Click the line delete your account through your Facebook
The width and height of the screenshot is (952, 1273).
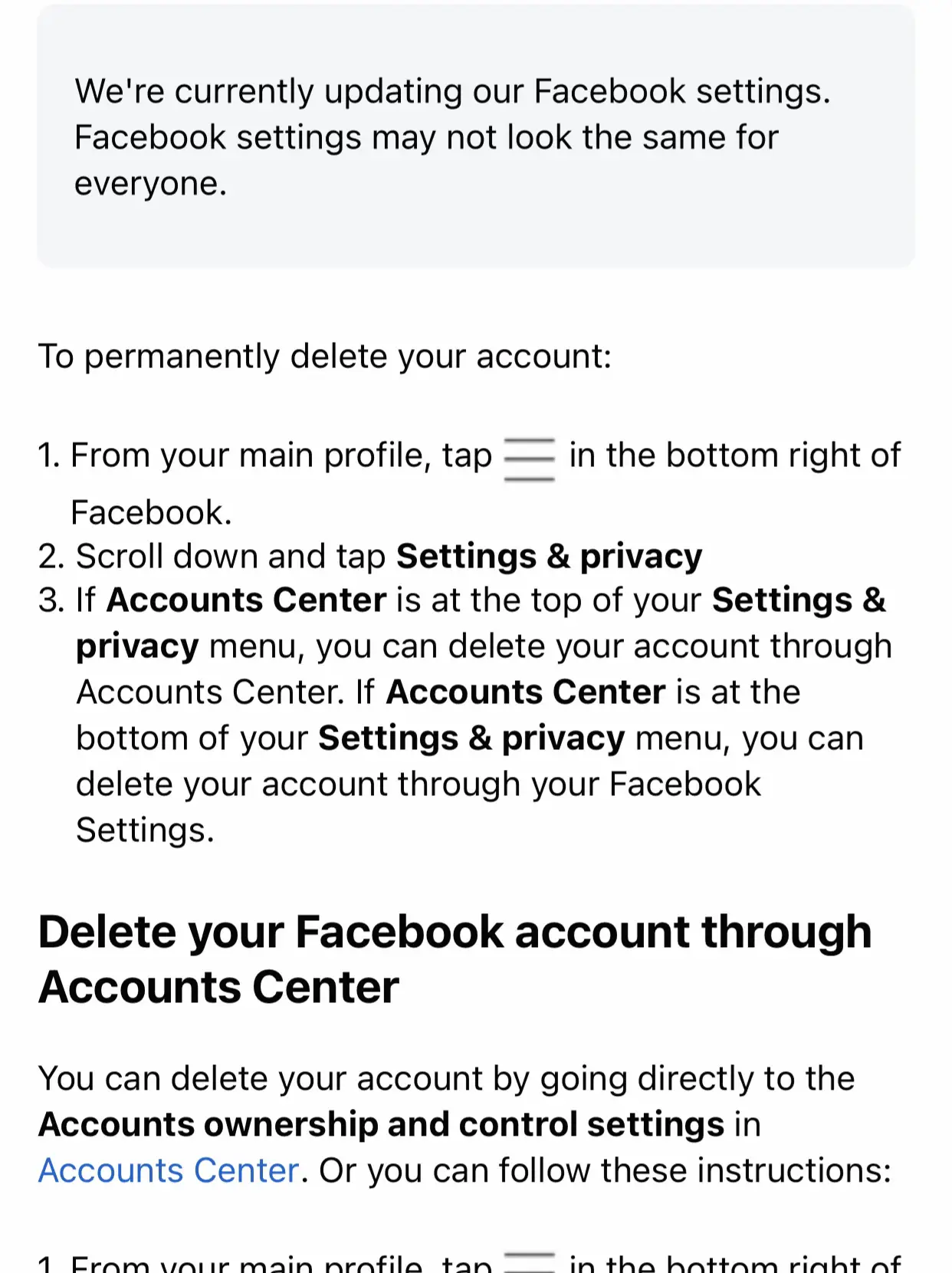point(419,785)
